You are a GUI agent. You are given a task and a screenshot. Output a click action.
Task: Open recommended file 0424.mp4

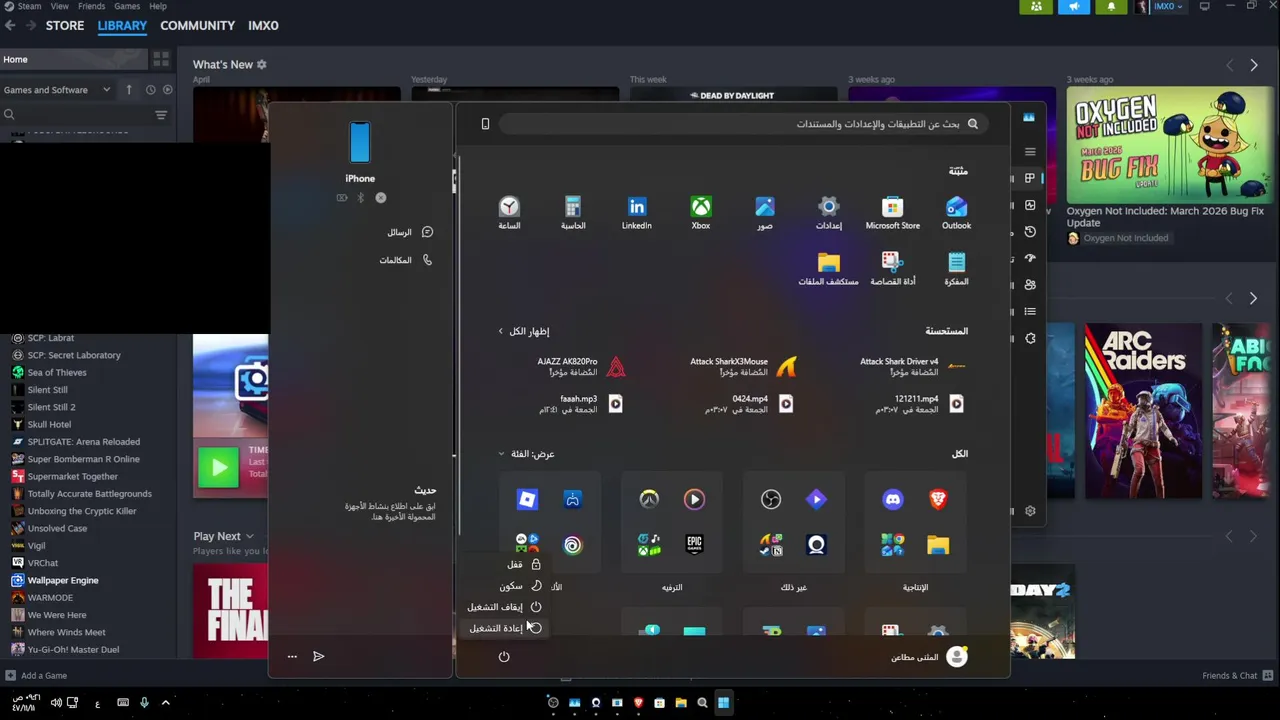coord(750,404)
